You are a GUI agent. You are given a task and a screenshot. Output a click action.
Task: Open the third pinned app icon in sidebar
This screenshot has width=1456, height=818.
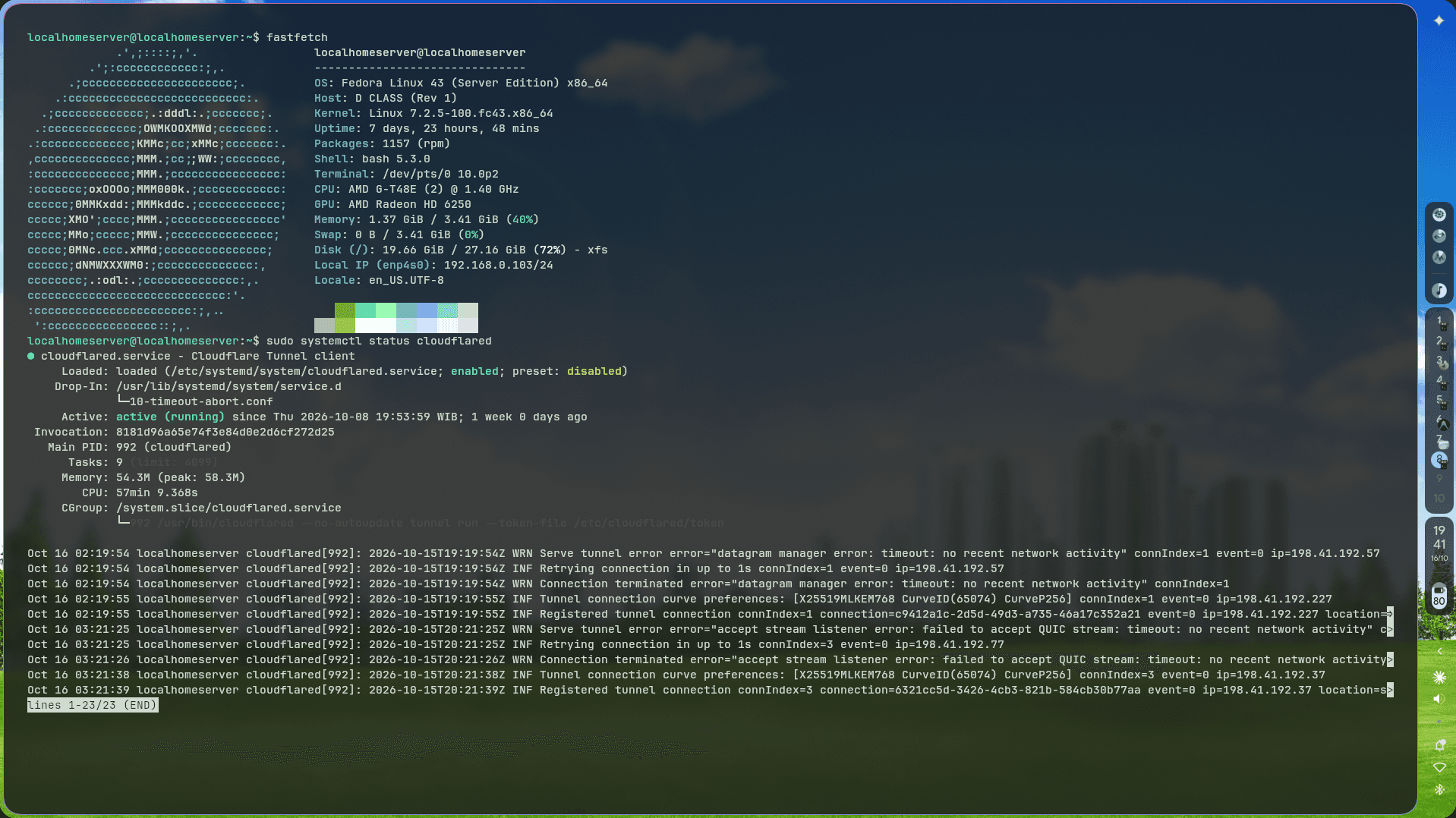pyautogui.click(x=1439, y=257)
